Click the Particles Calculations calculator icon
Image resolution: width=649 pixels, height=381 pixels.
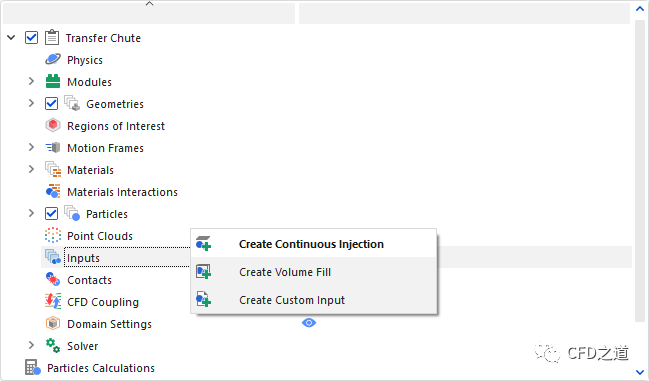(x=33, y=367)
